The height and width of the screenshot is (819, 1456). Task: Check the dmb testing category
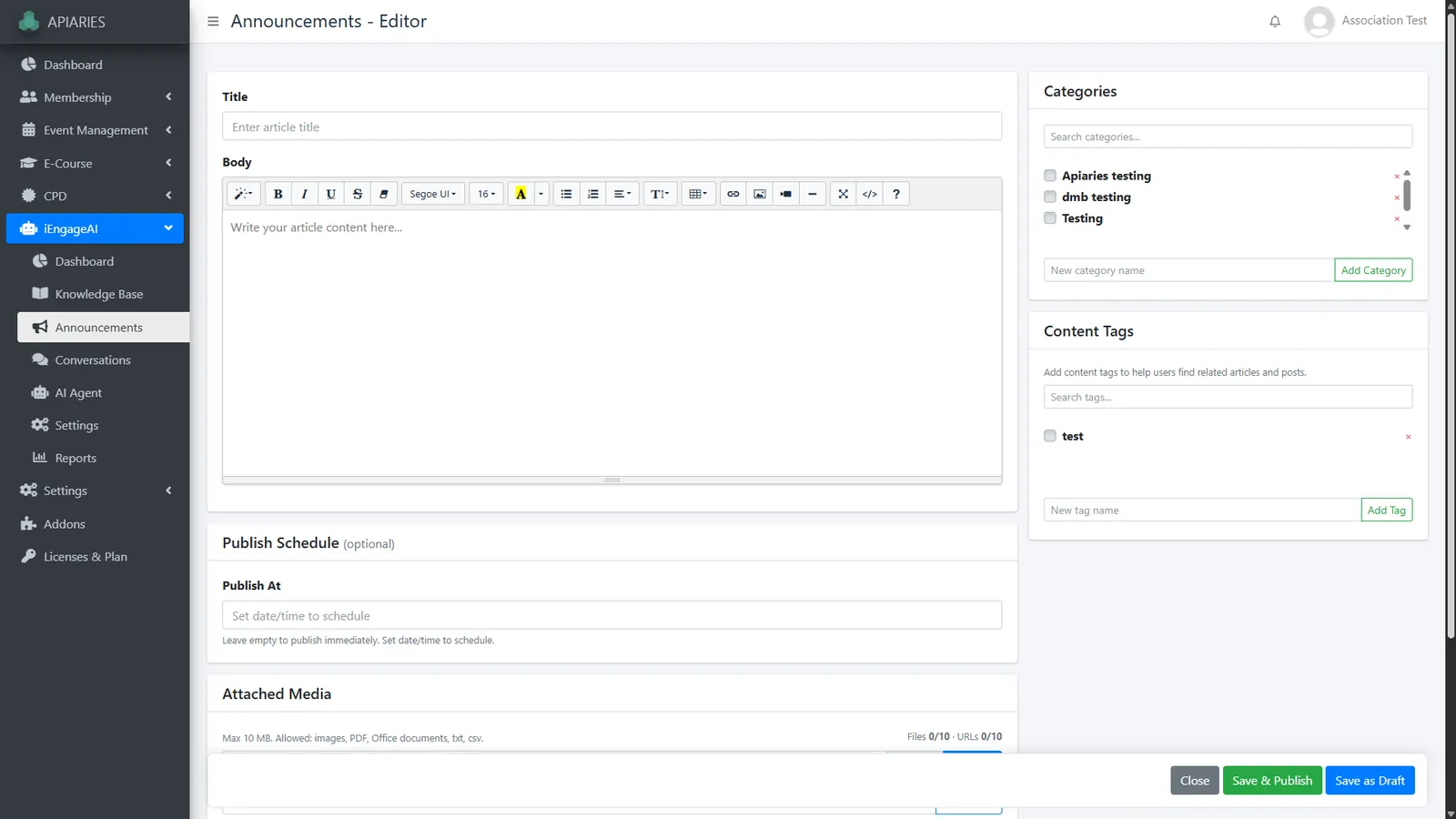[1050, 197]
